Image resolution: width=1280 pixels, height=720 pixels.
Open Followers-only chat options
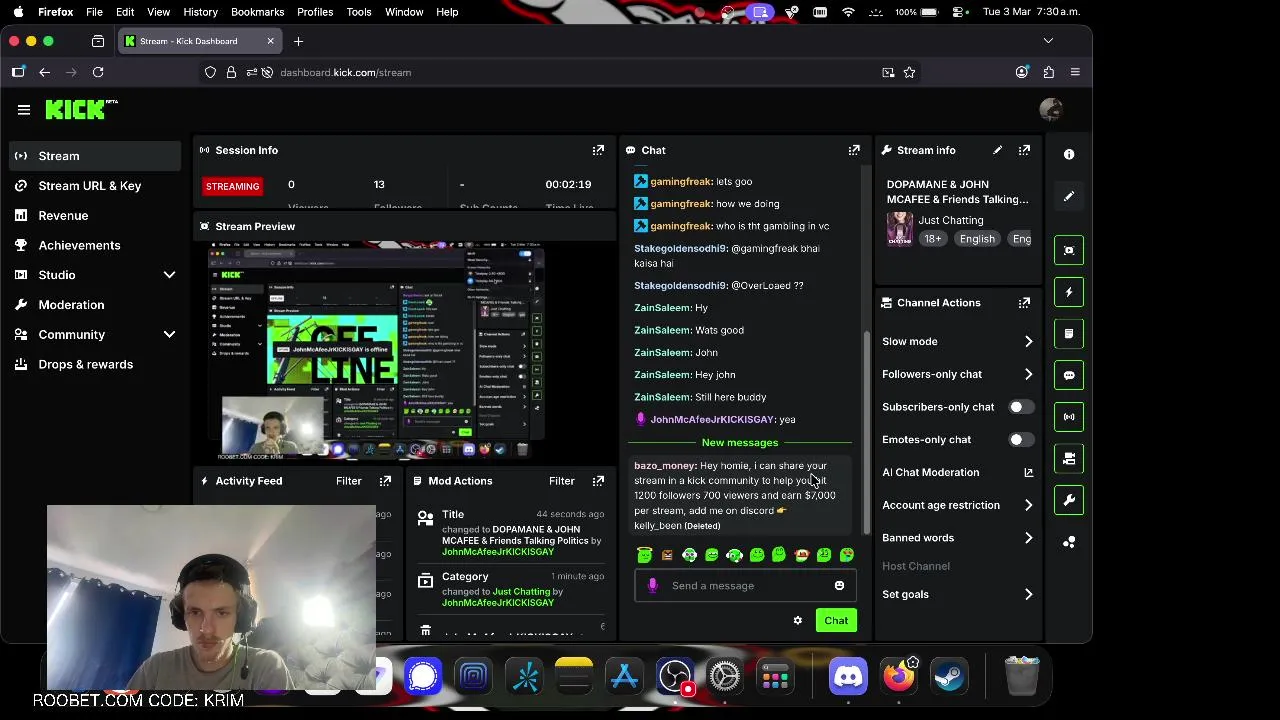(958, 374)
